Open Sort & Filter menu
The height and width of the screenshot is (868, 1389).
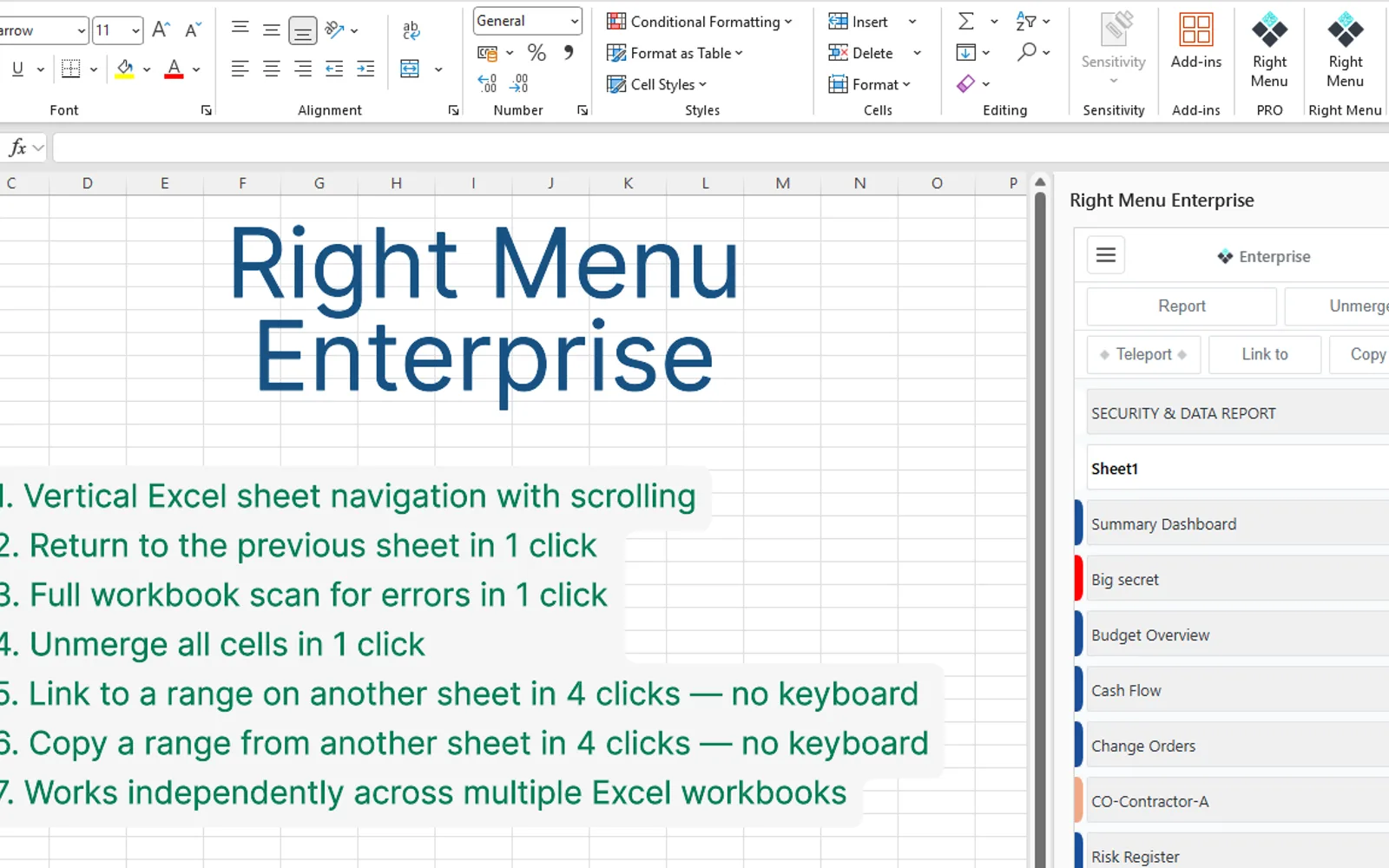tap(1032, 21)
